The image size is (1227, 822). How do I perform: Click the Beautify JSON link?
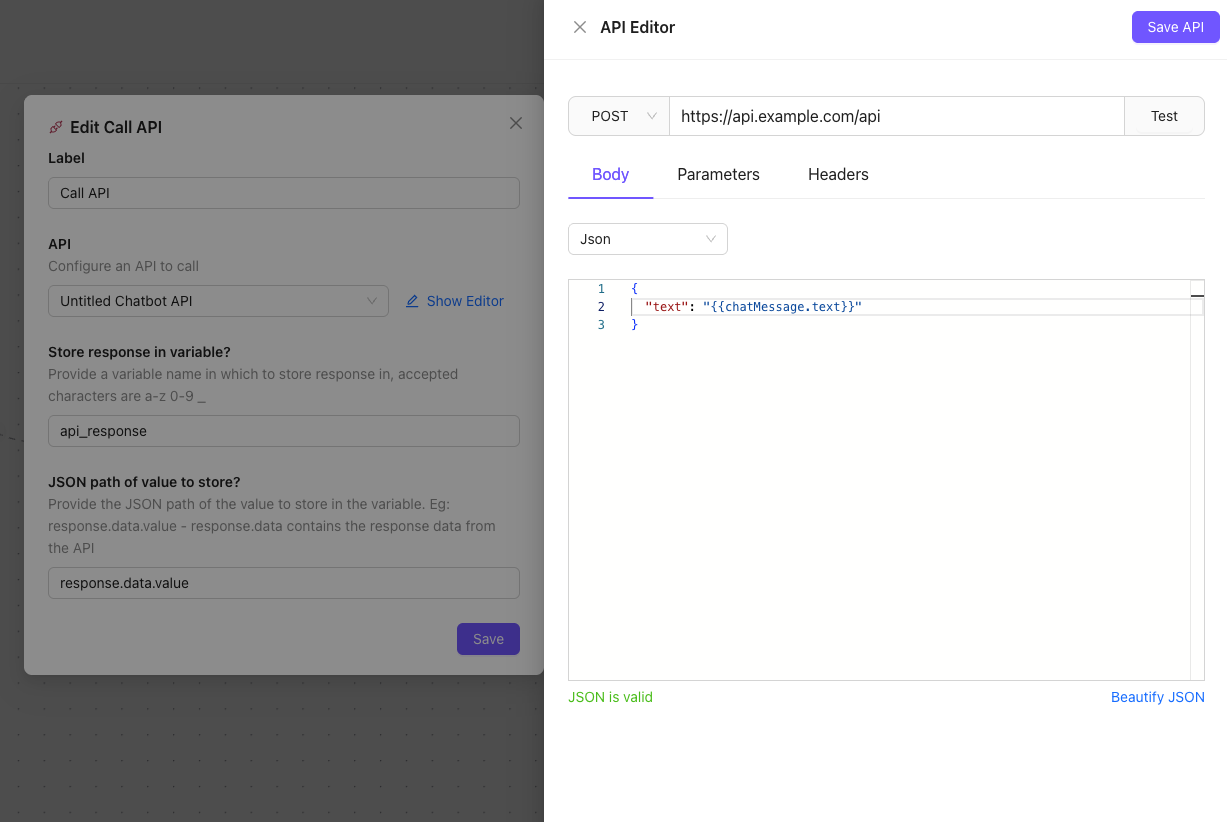click(1157, 697)
